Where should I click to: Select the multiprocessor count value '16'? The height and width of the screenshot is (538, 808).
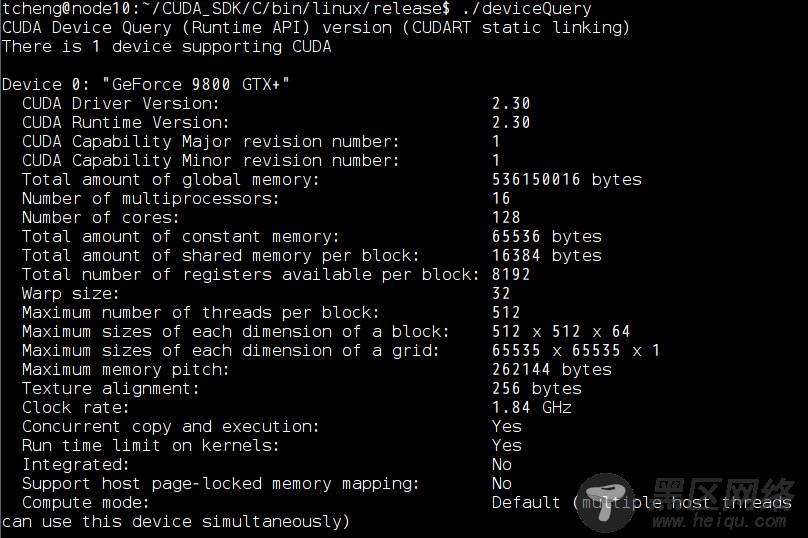point(501,199)
